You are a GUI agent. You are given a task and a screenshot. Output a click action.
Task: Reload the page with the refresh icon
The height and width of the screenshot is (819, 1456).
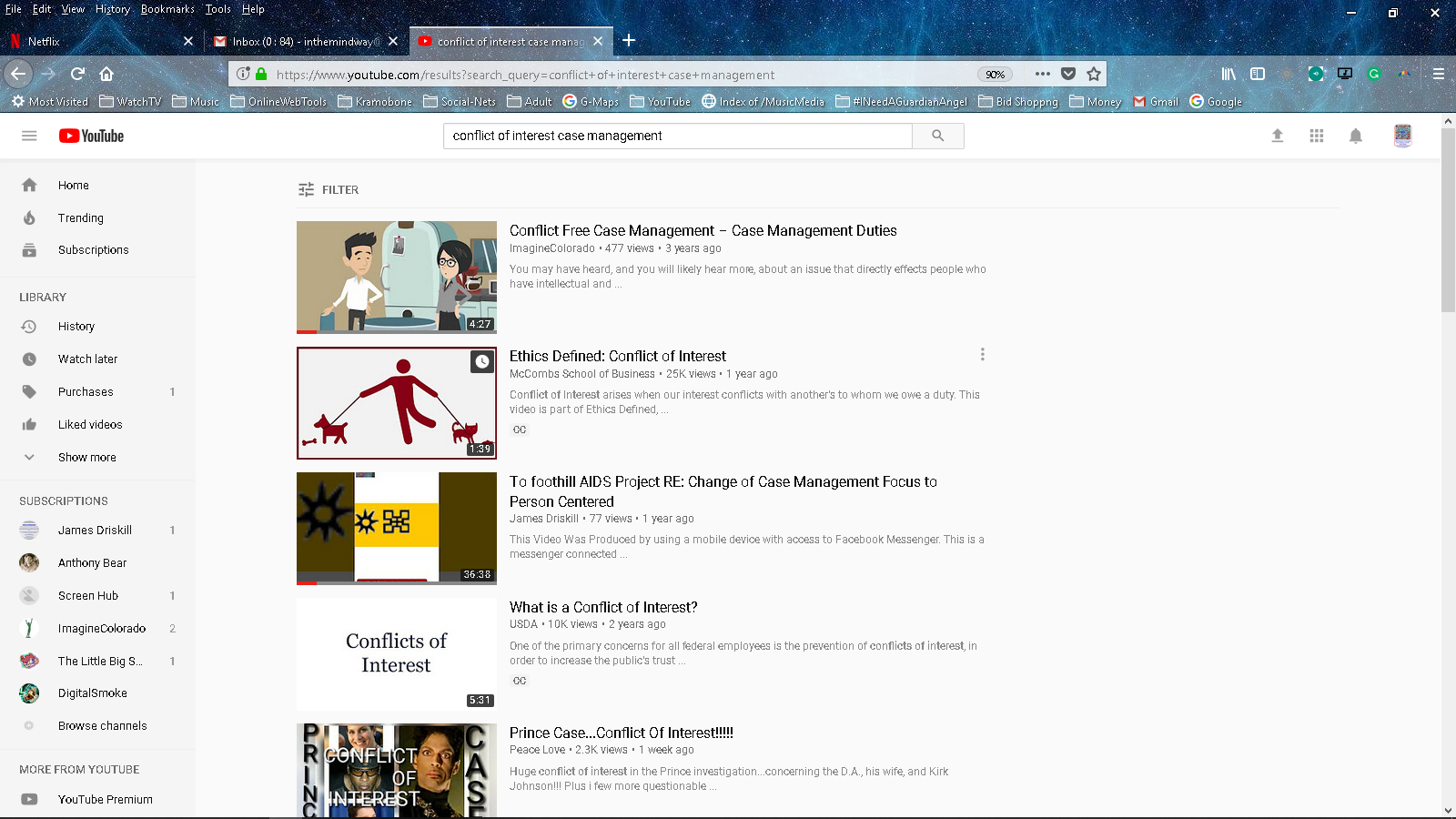coord(78,74)
